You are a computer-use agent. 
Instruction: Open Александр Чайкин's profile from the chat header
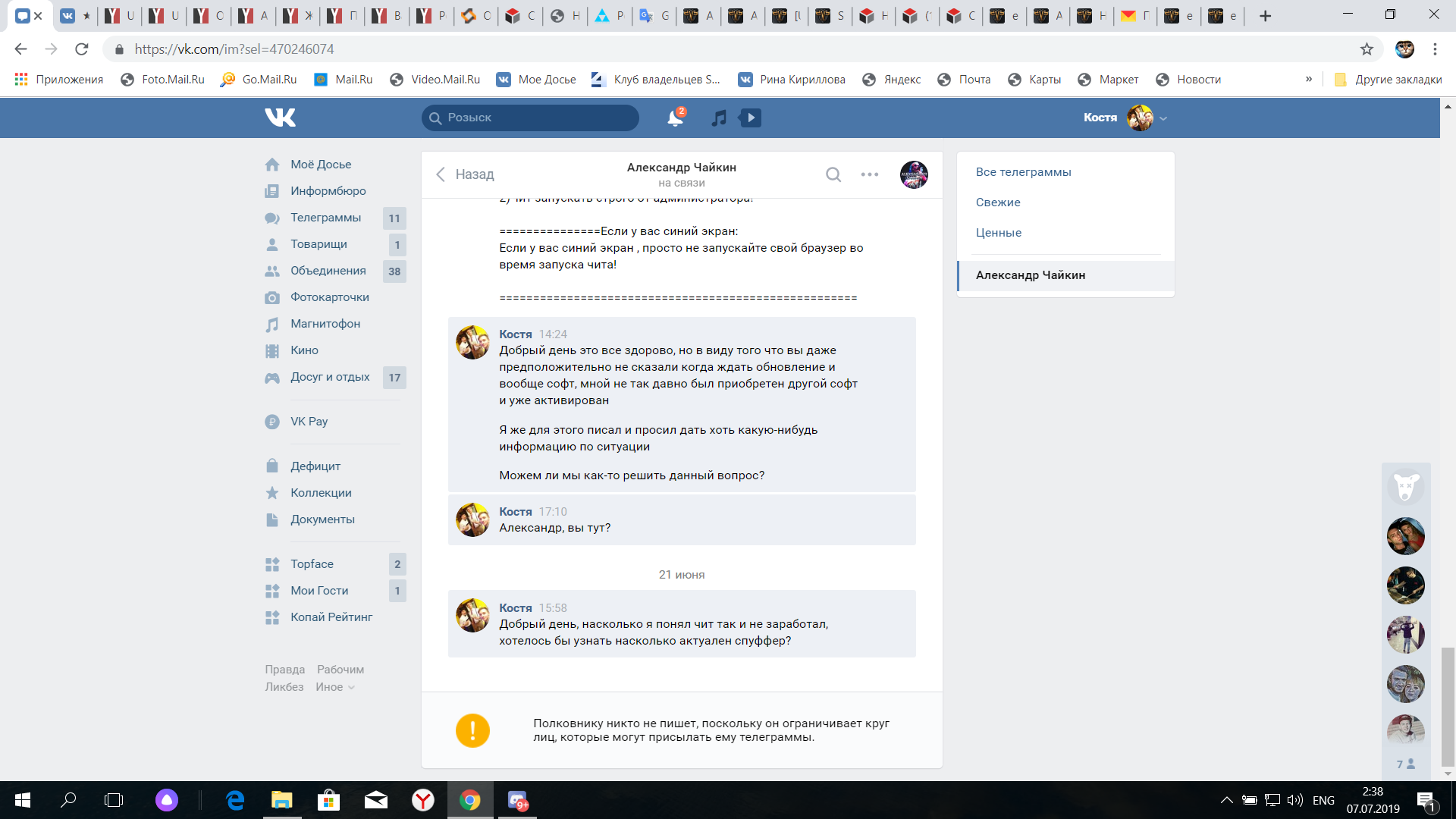pos(681,168)
